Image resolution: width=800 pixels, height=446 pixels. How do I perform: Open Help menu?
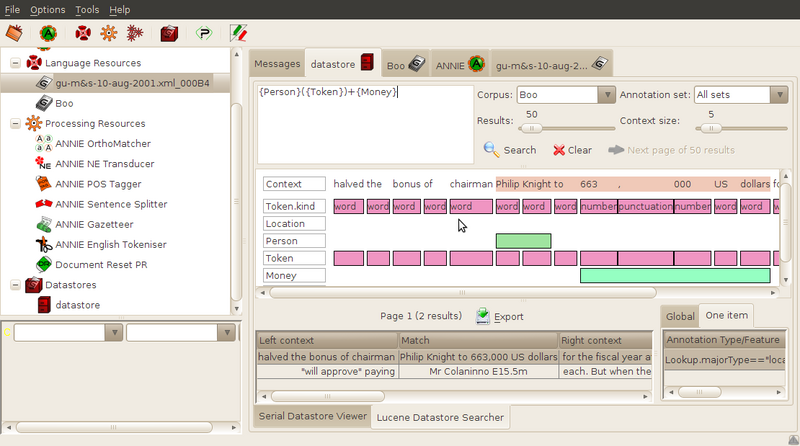[120, 10]
